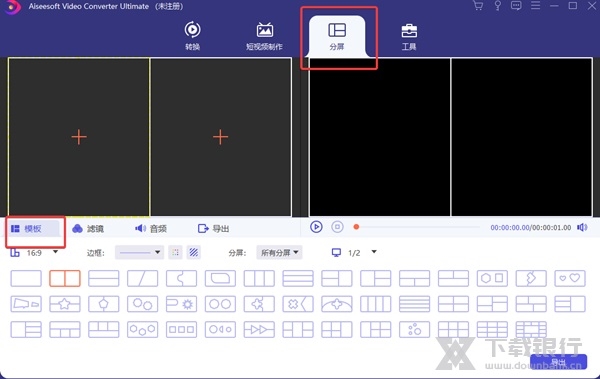Select the three circles template

tap(142, 329)
